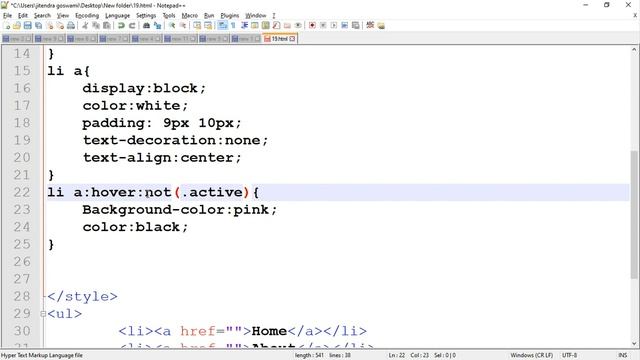
Task: Click the vertical scrollbar thumb
Action: [x=634, y=214]
